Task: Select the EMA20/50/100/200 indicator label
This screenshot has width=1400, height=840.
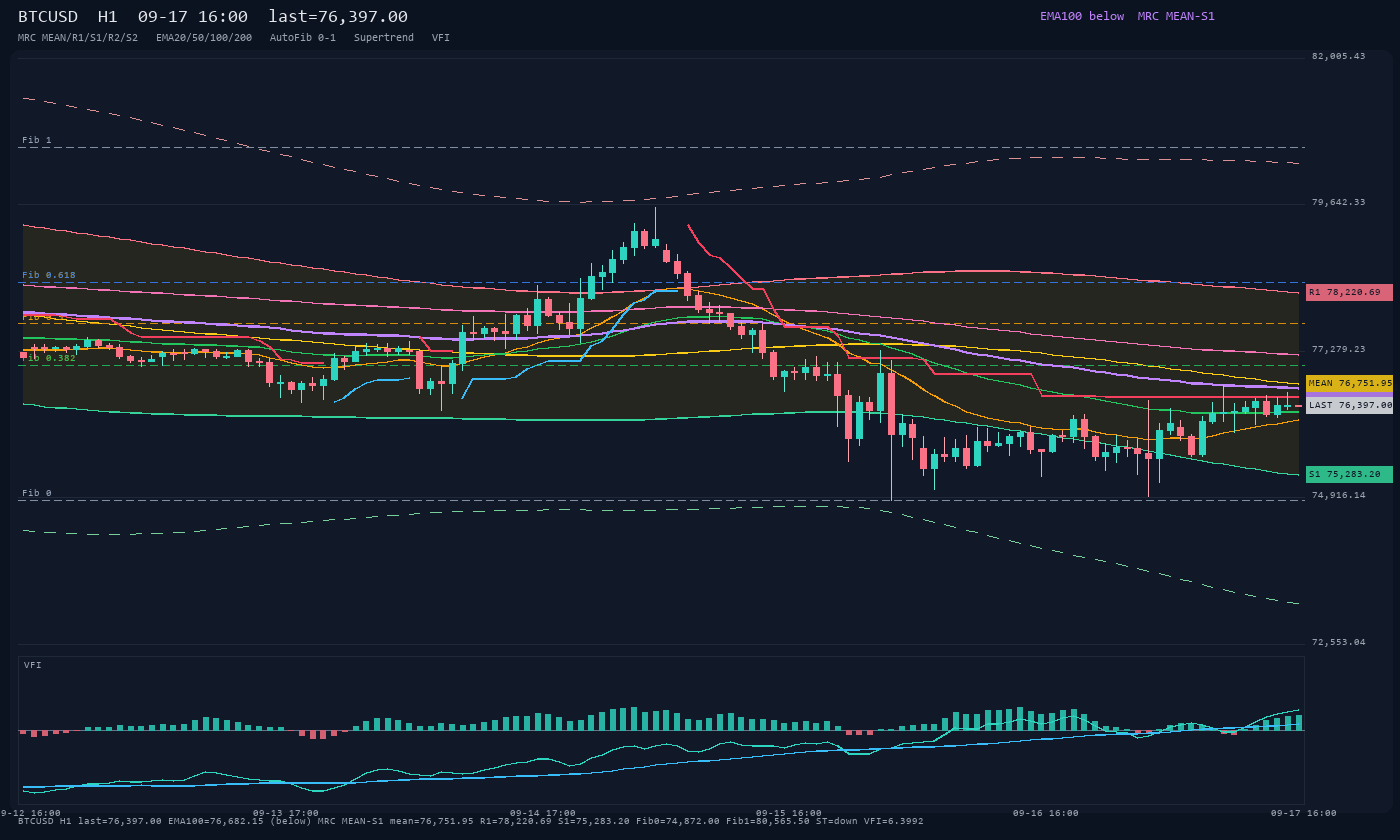Action: click(204, 38)
